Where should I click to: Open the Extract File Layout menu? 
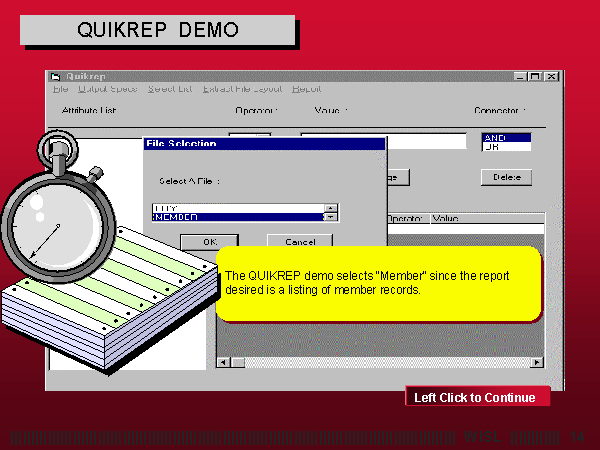[x=242, y=89]
